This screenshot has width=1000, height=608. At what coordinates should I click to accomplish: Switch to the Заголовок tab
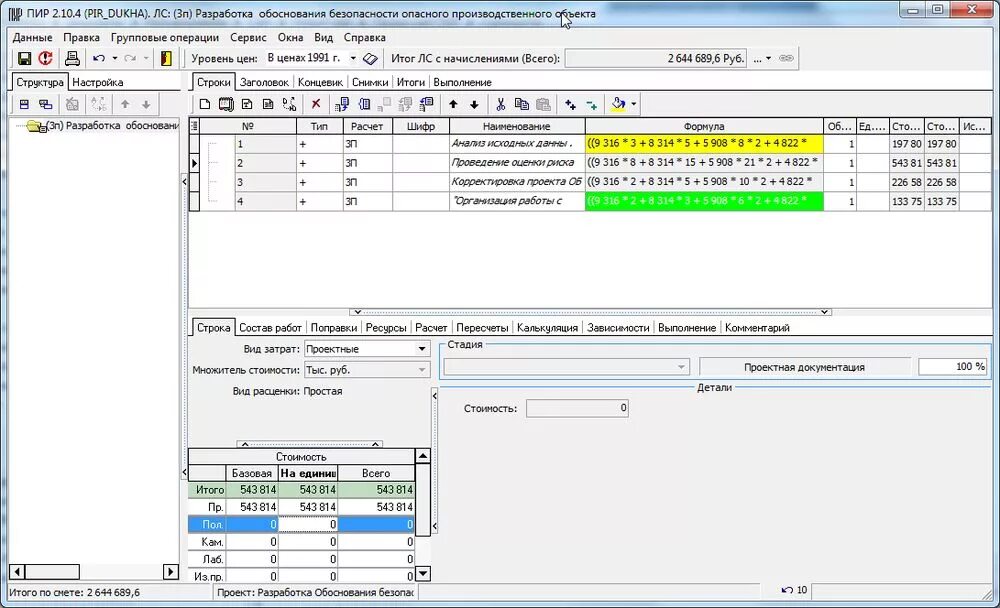coord(264,82)
